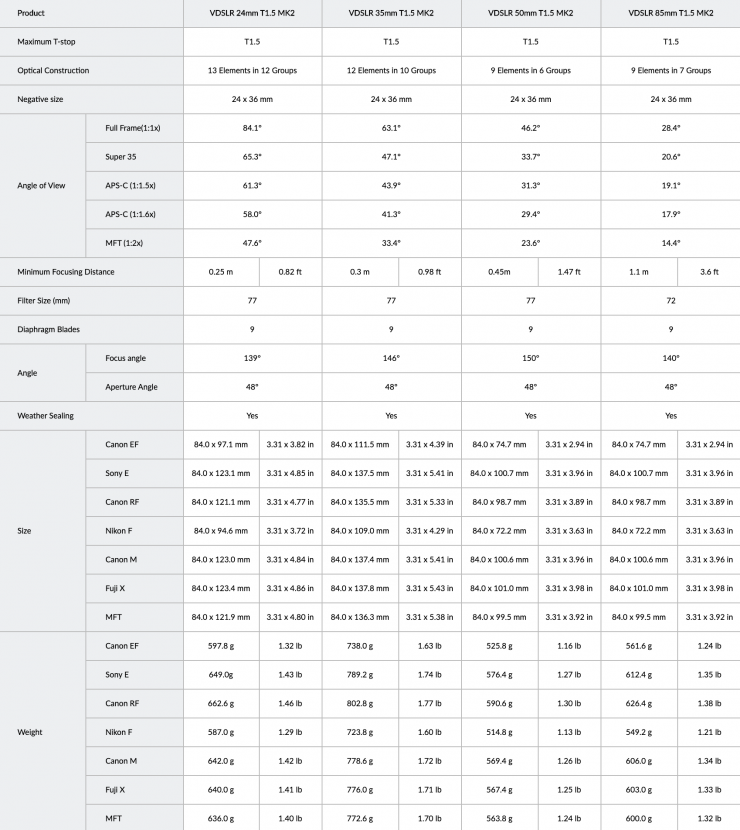This screenshot has height=830, width=740.
Task: Click the 597.8 g weight cell
Action: point(221,646)
